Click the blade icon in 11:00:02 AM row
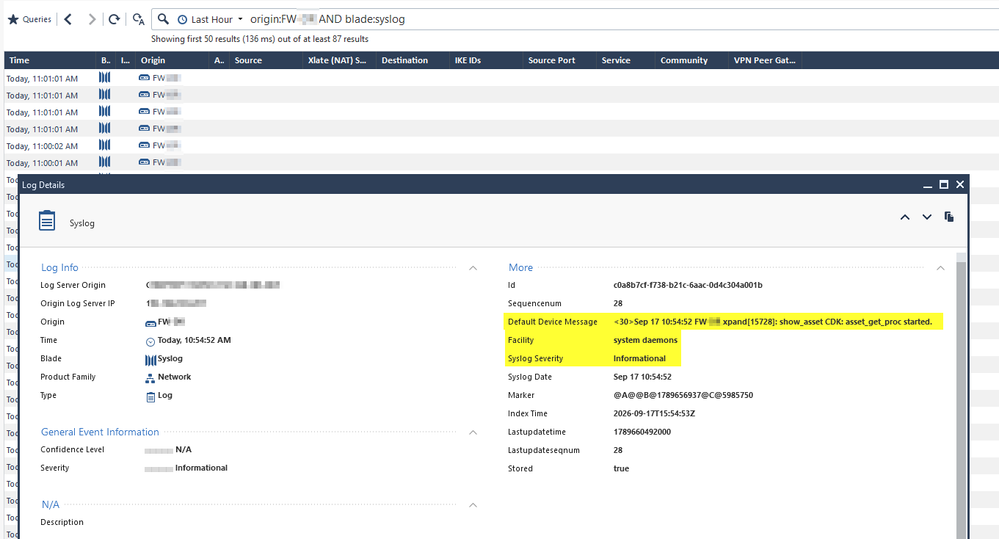999x539 pixels. 104,145
